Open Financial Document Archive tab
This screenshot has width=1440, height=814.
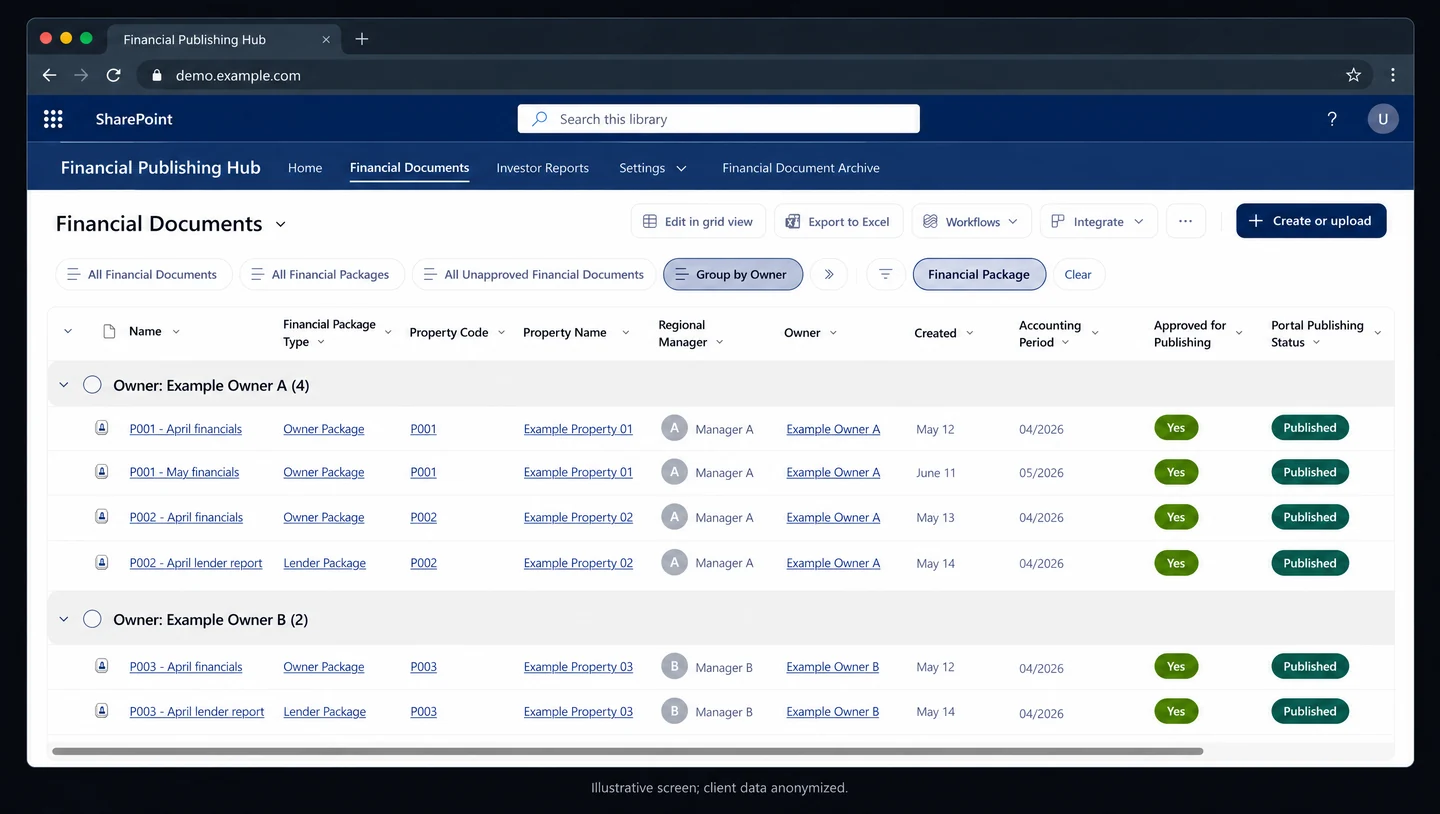tap(801, 168)
